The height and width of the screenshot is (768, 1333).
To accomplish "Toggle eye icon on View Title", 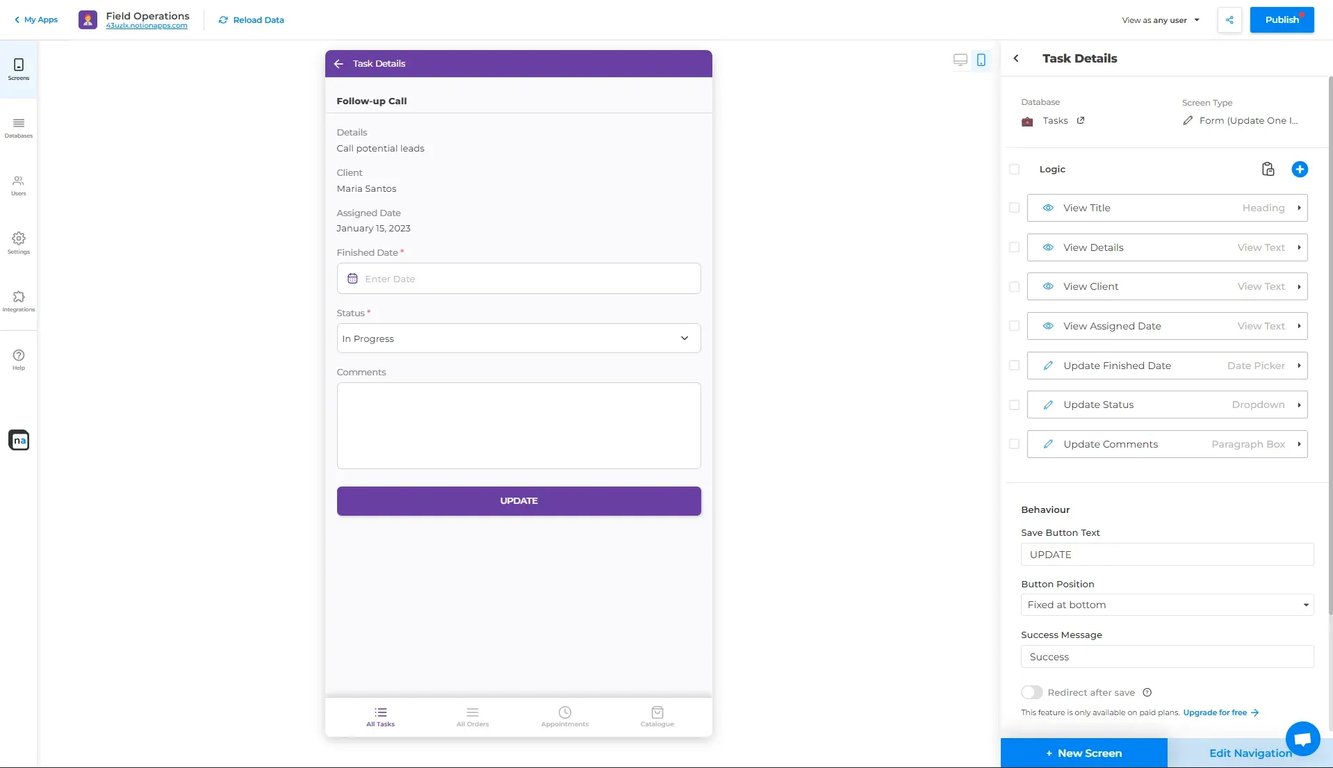I will [x=1048, y=208].
